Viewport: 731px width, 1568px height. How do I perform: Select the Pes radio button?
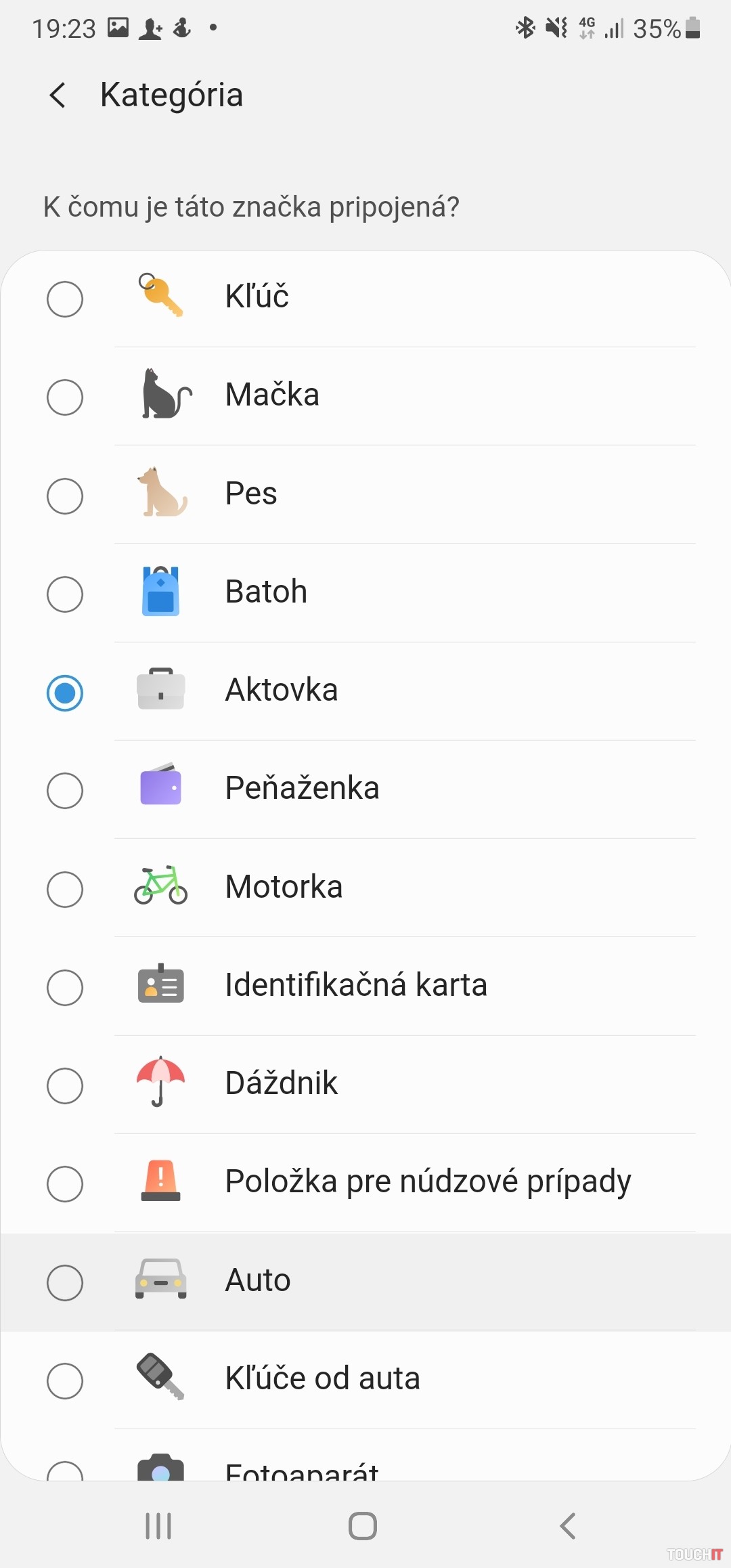point(65,496)
